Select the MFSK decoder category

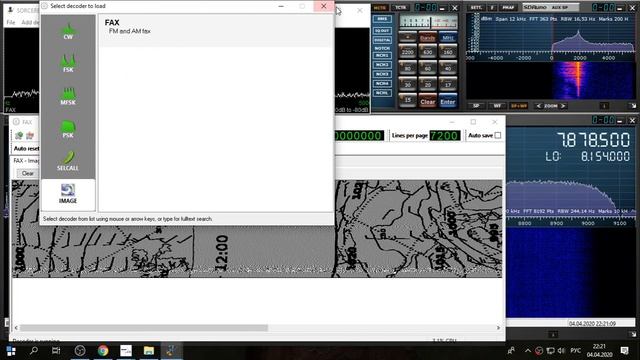point(68,96)
